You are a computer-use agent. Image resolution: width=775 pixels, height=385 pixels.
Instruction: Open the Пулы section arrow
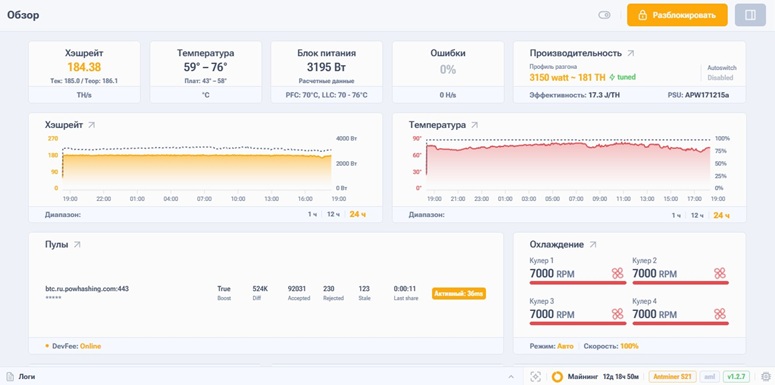tap(77, 244)
